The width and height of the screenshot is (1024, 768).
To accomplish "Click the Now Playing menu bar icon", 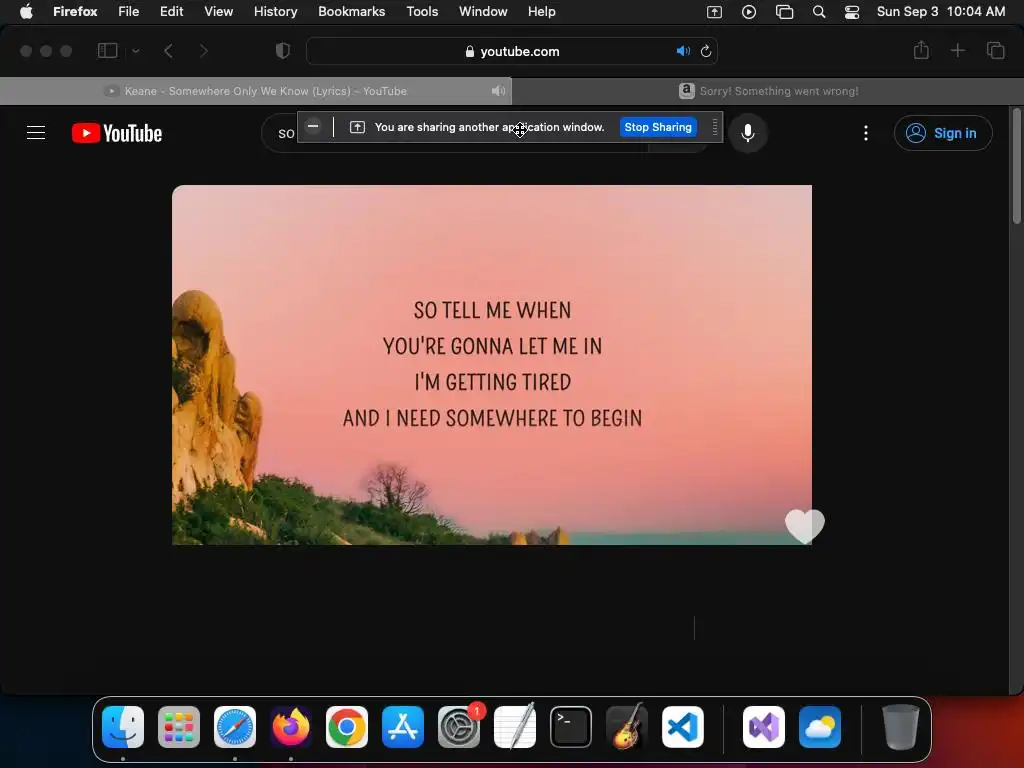I will (x=748, y=12).
